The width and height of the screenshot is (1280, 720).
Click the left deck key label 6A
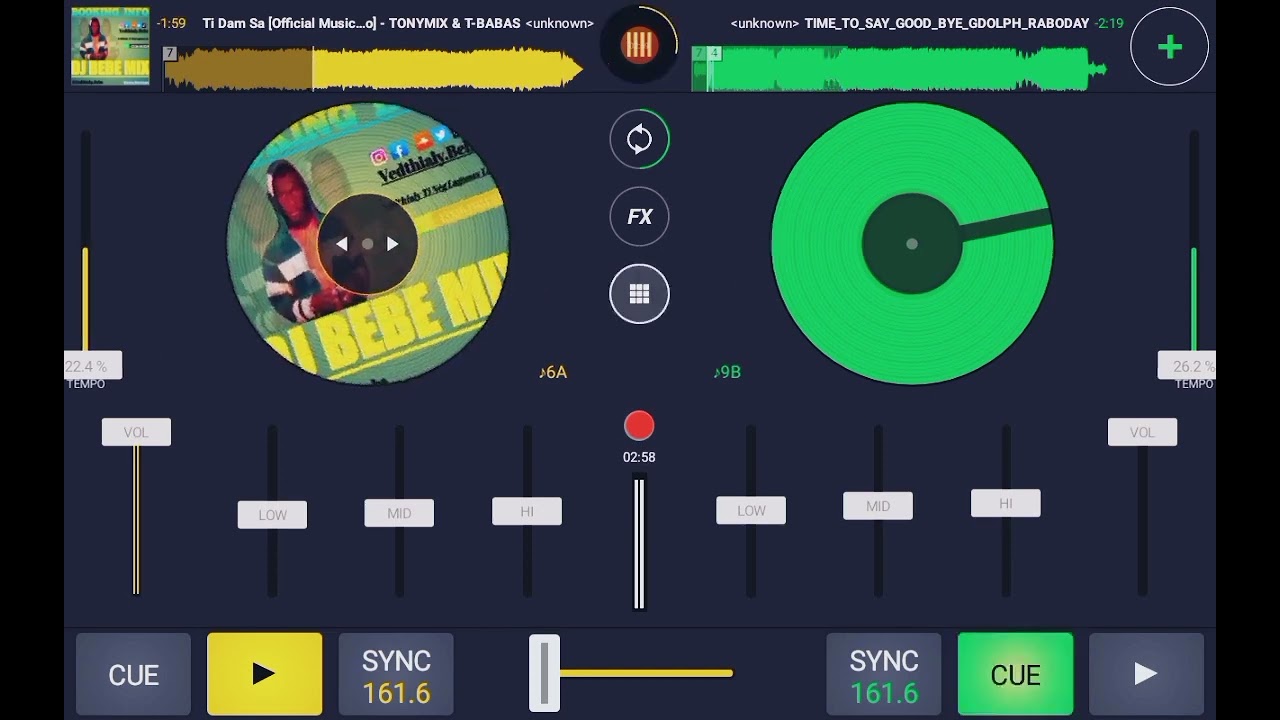(553, 372)
